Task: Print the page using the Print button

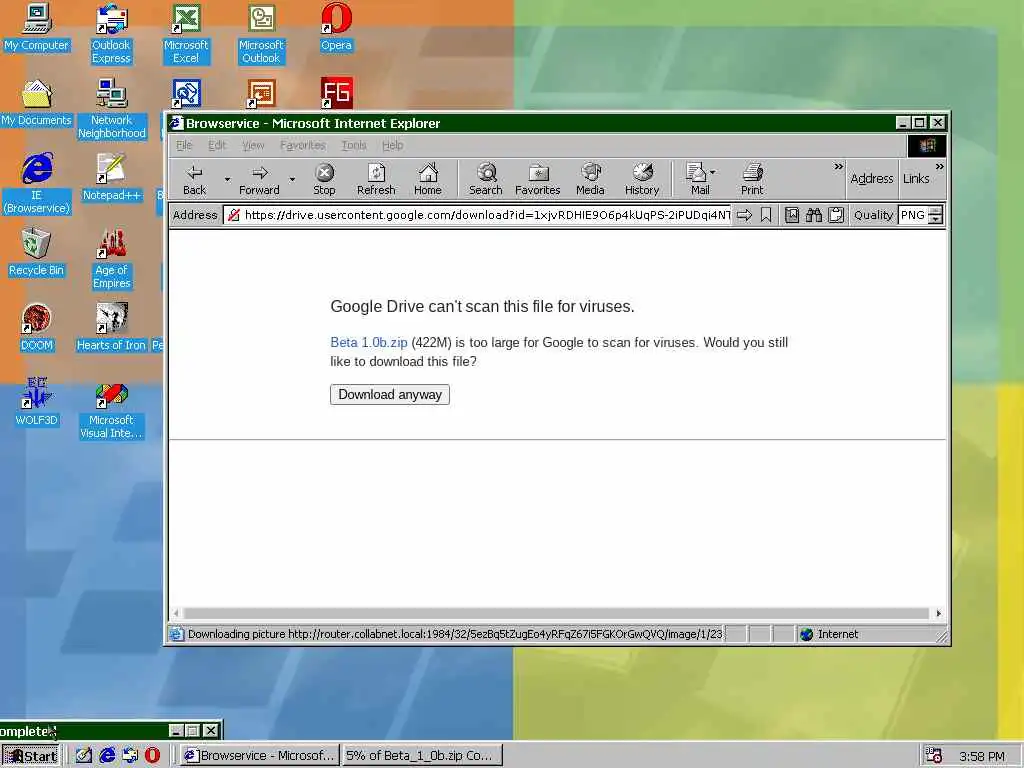Action: tap(752, 179)
